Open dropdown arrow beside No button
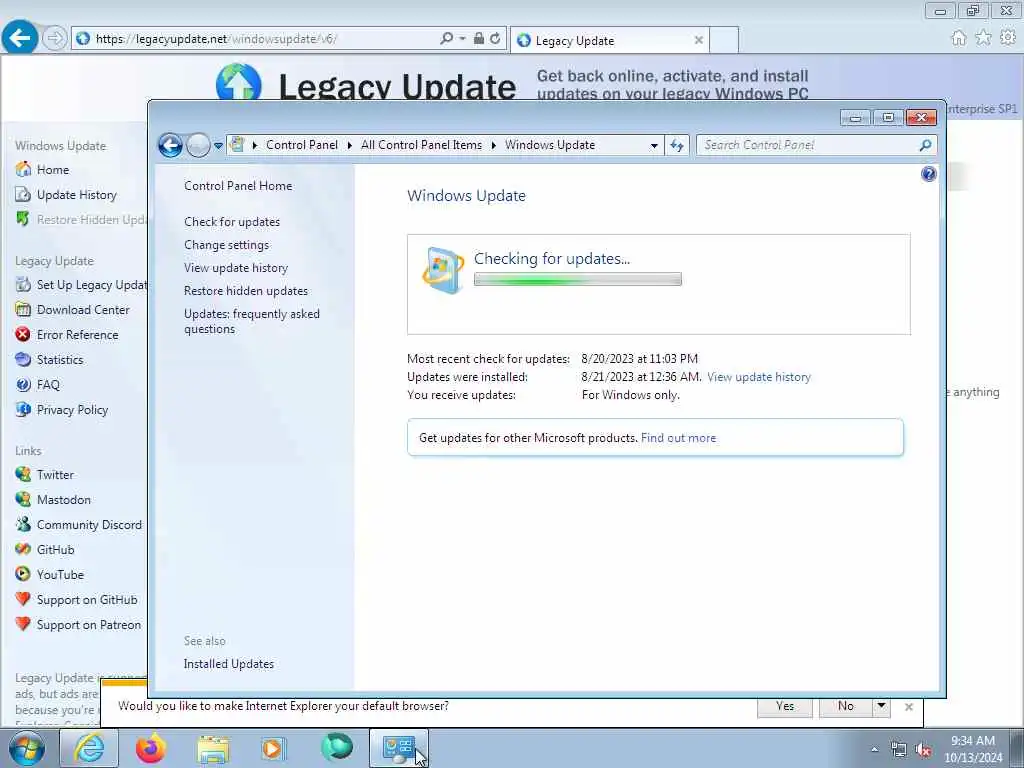Viewport: 1024px width, 768px height. click(881, 707)
